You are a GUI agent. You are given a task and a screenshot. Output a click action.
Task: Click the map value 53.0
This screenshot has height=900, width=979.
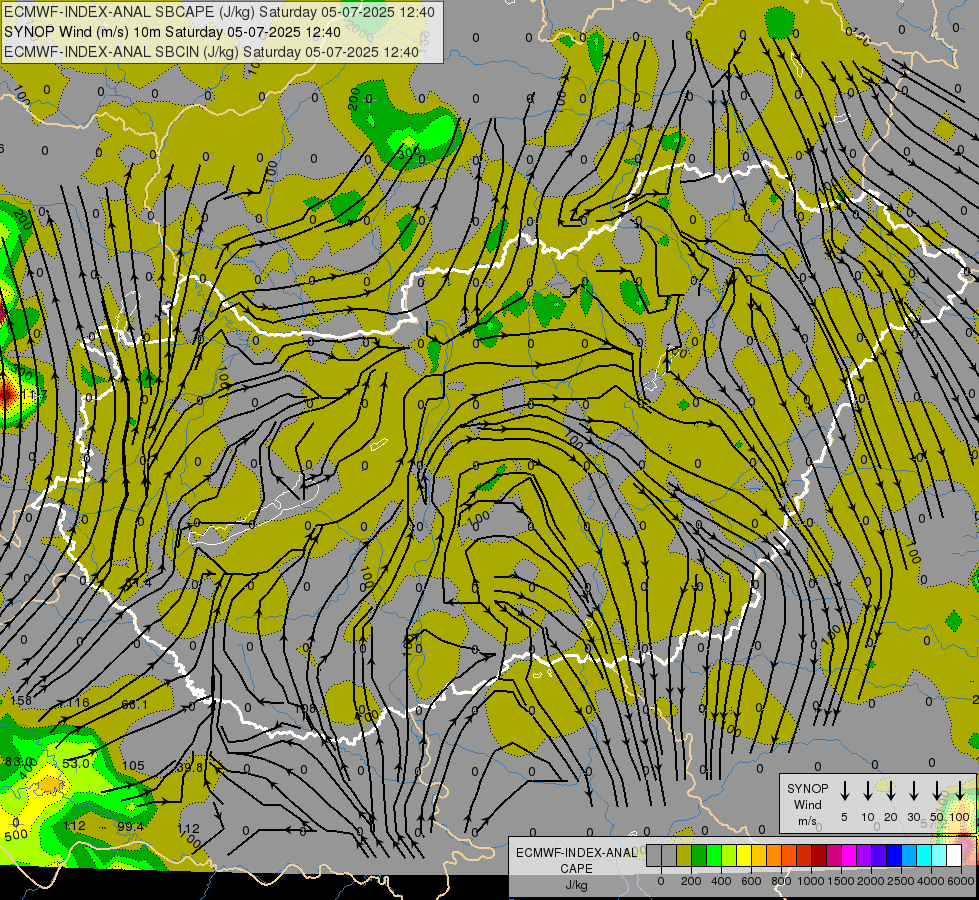click(76, 763)
